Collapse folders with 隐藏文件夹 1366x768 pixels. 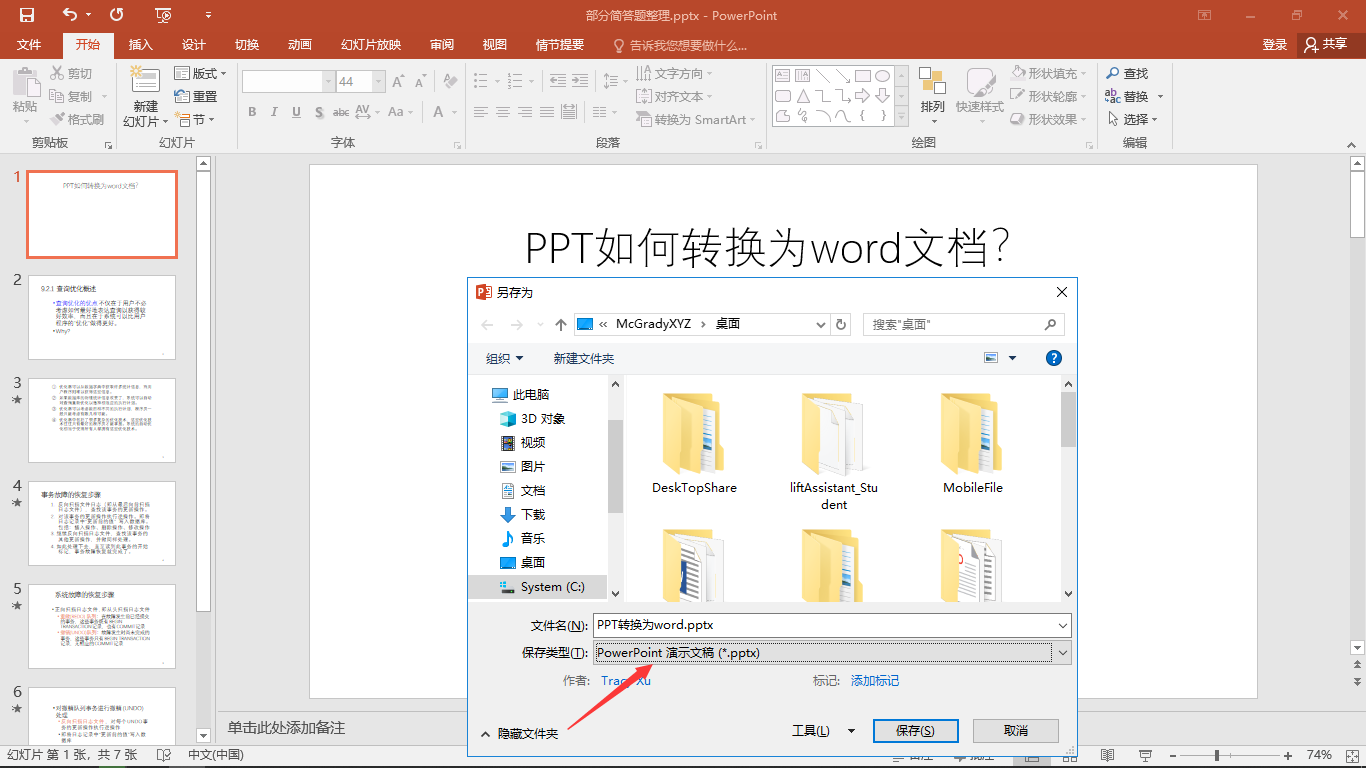point(520,733)
